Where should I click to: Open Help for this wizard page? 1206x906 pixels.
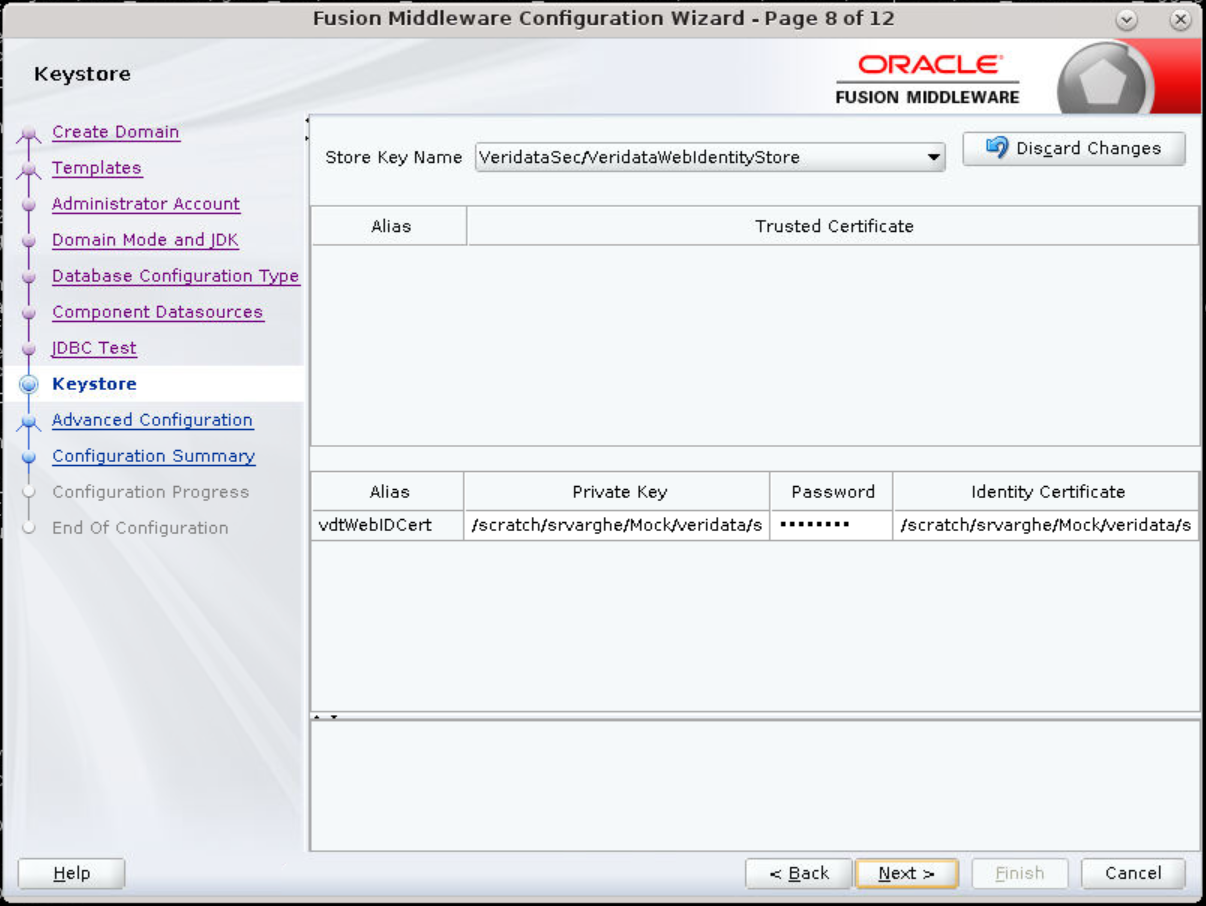point(71,873)
